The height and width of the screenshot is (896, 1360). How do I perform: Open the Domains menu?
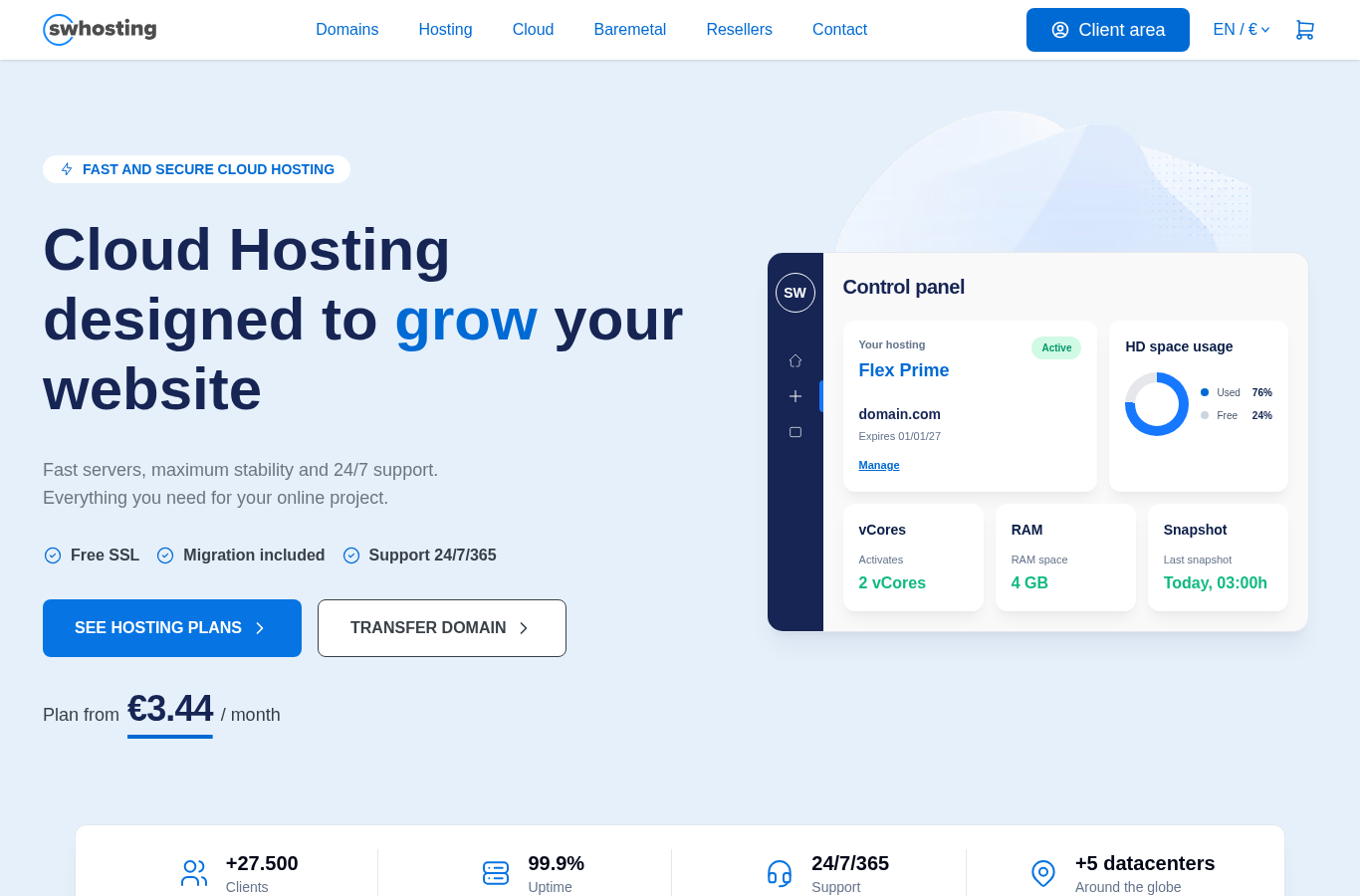click(x=347, y=30)
